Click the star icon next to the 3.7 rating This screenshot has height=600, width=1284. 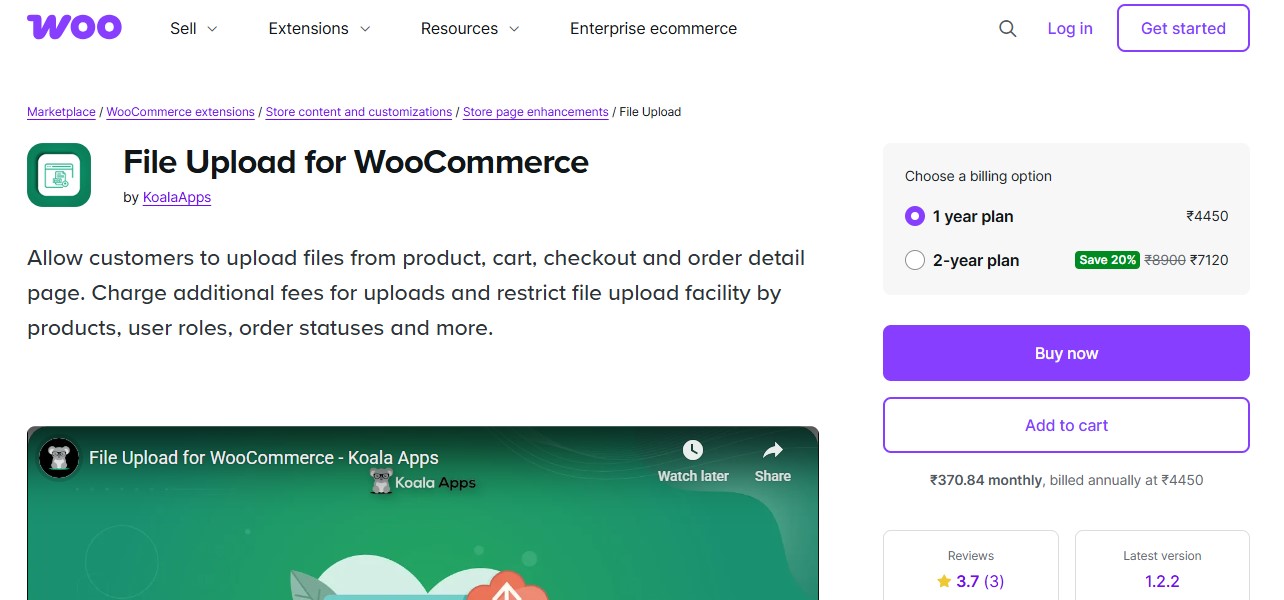tap(943, 581)
